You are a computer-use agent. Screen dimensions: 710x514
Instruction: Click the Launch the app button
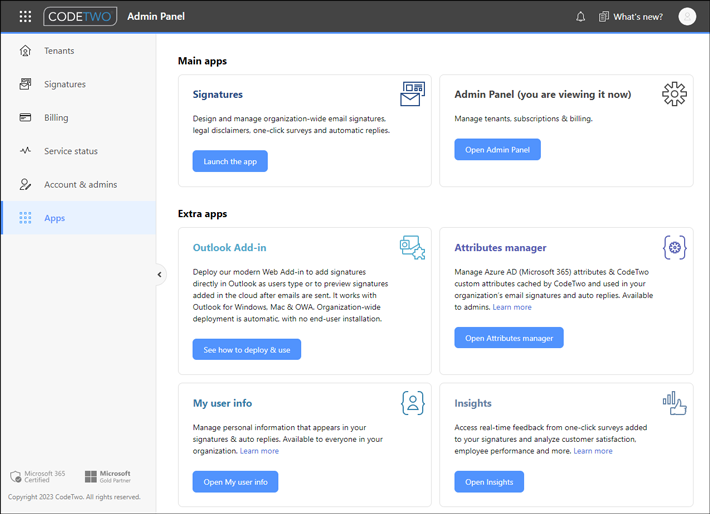[x=230, y=161]
